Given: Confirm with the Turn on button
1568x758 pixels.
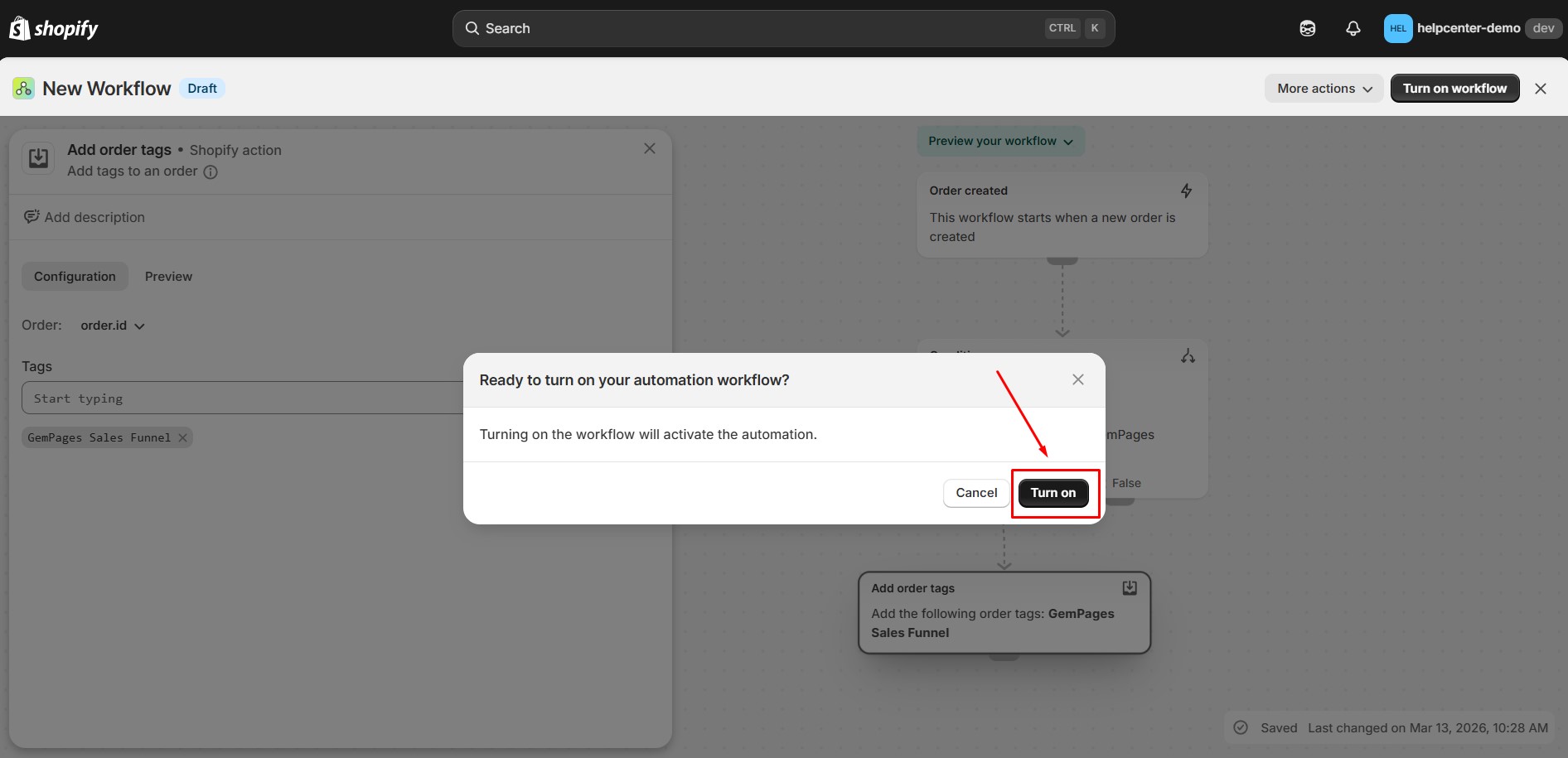Looking at the screenshot, I should [x=1053, y=493].
